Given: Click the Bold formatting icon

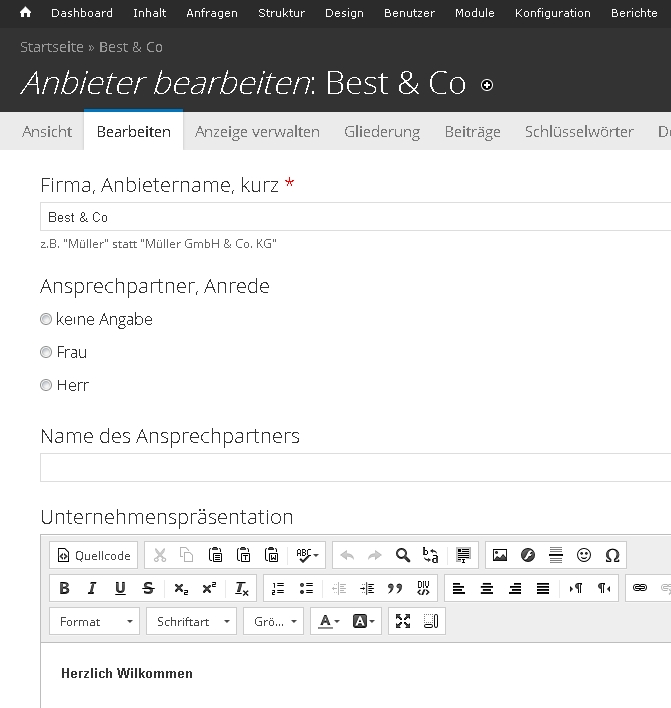Looking at the screenshot, I should point(65,588).
